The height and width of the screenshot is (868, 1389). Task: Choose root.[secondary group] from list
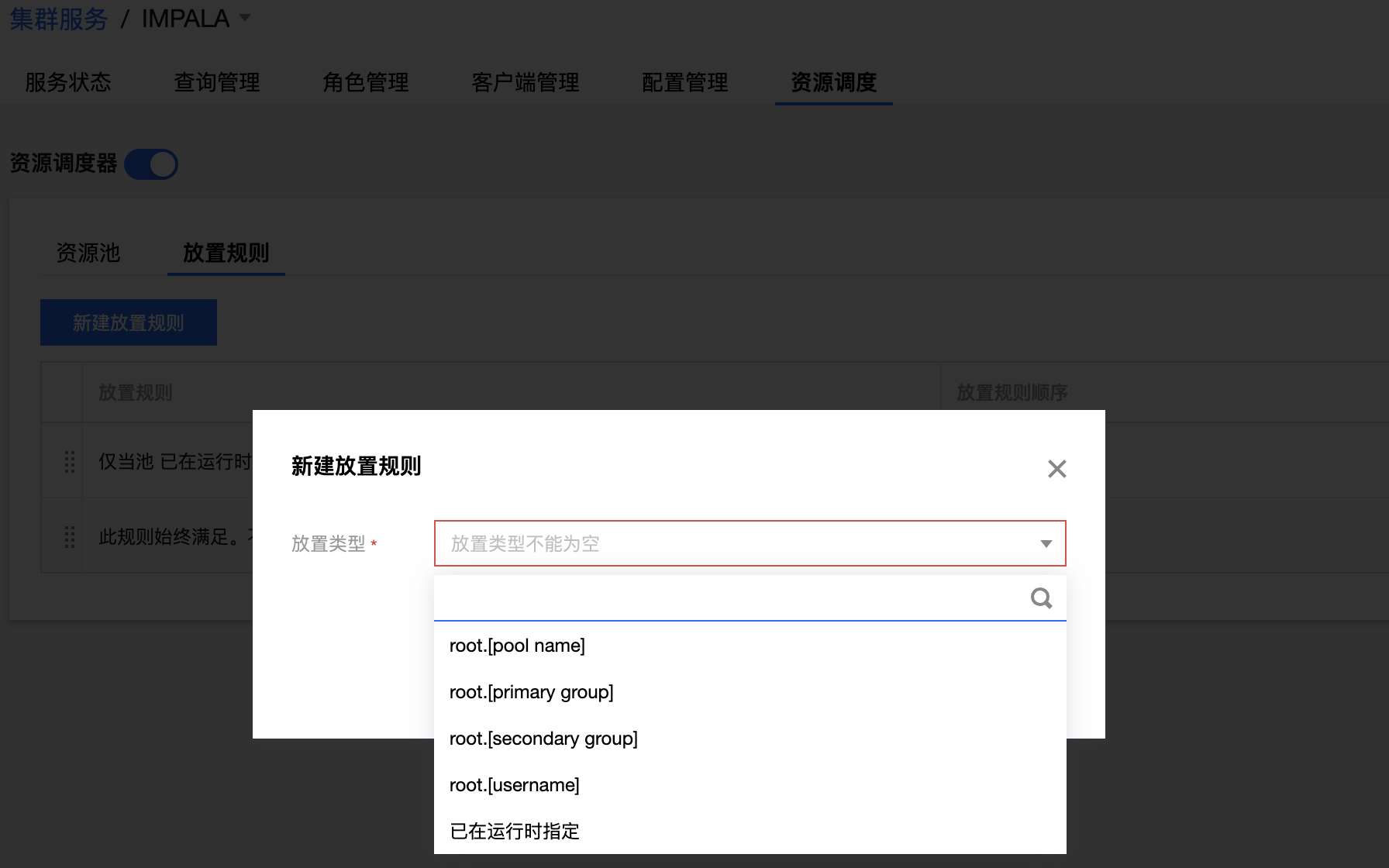(543, 739)
